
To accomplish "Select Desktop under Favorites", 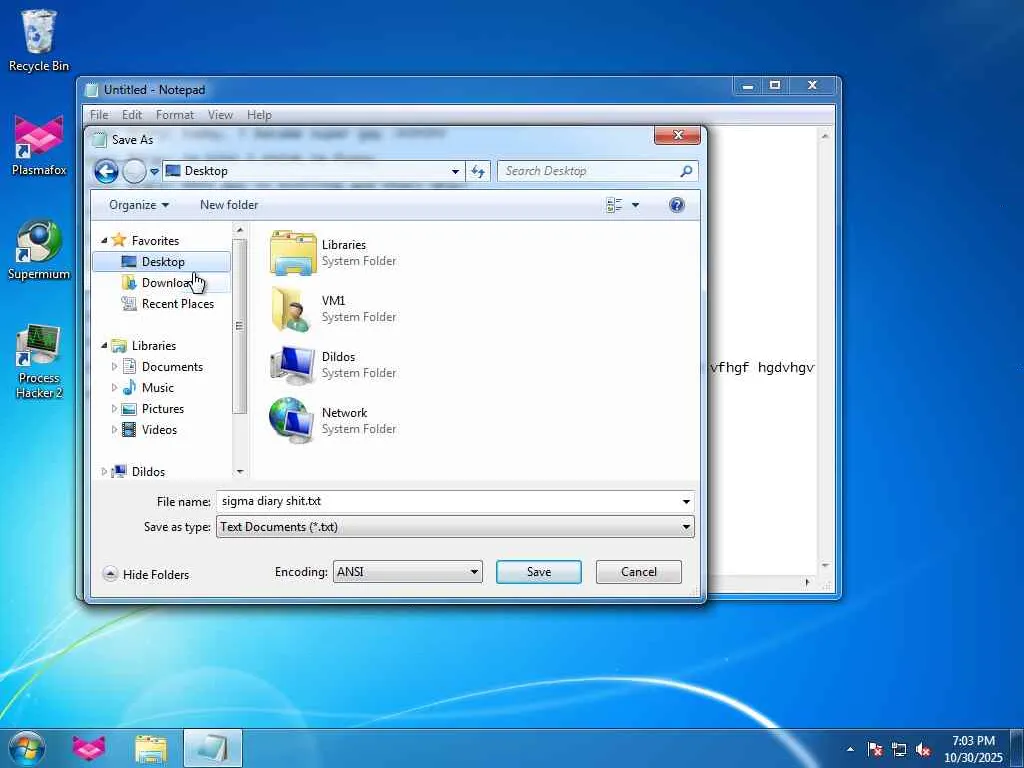I will pos(162,262).
